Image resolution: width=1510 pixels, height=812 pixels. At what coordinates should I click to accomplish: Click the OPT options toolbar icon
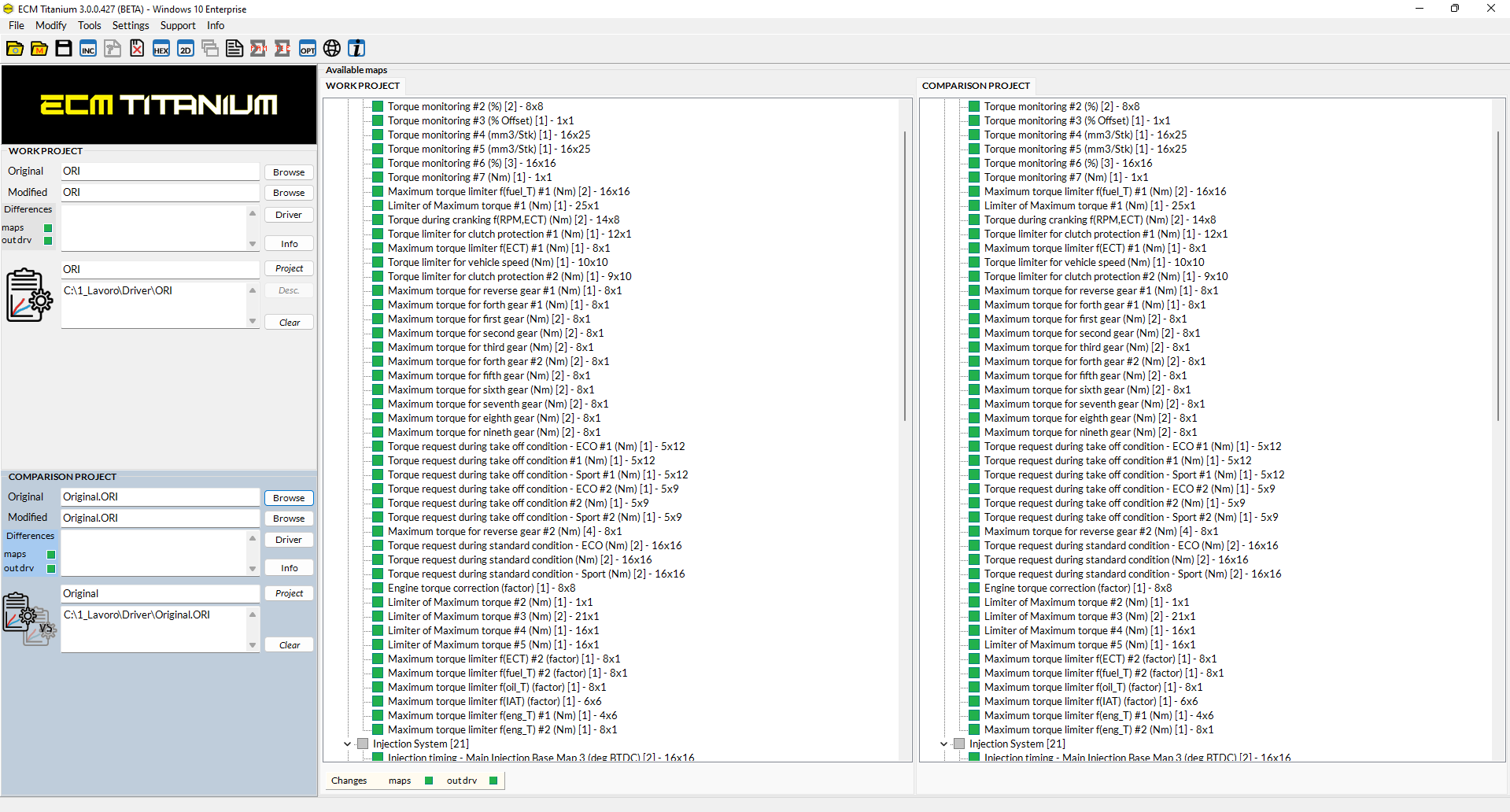pyautogui.click(x=308, y=49)
